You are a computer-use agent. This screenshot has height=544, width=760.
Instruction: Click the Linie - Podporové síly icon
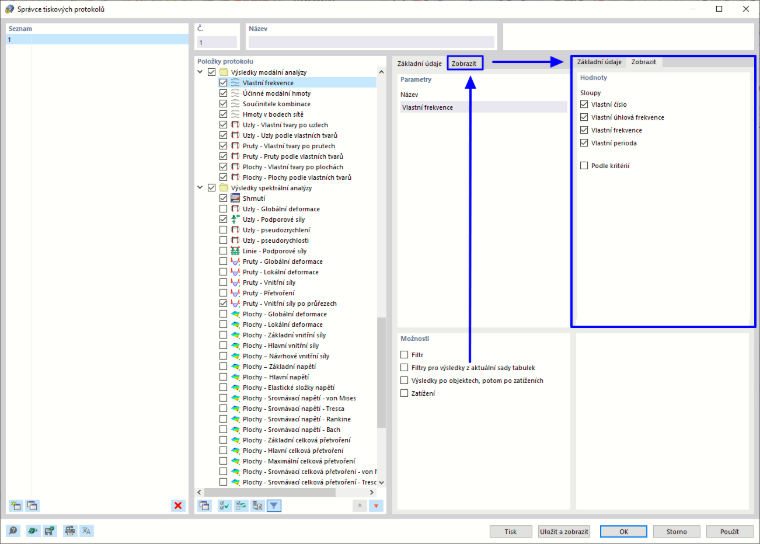[235, 251]
